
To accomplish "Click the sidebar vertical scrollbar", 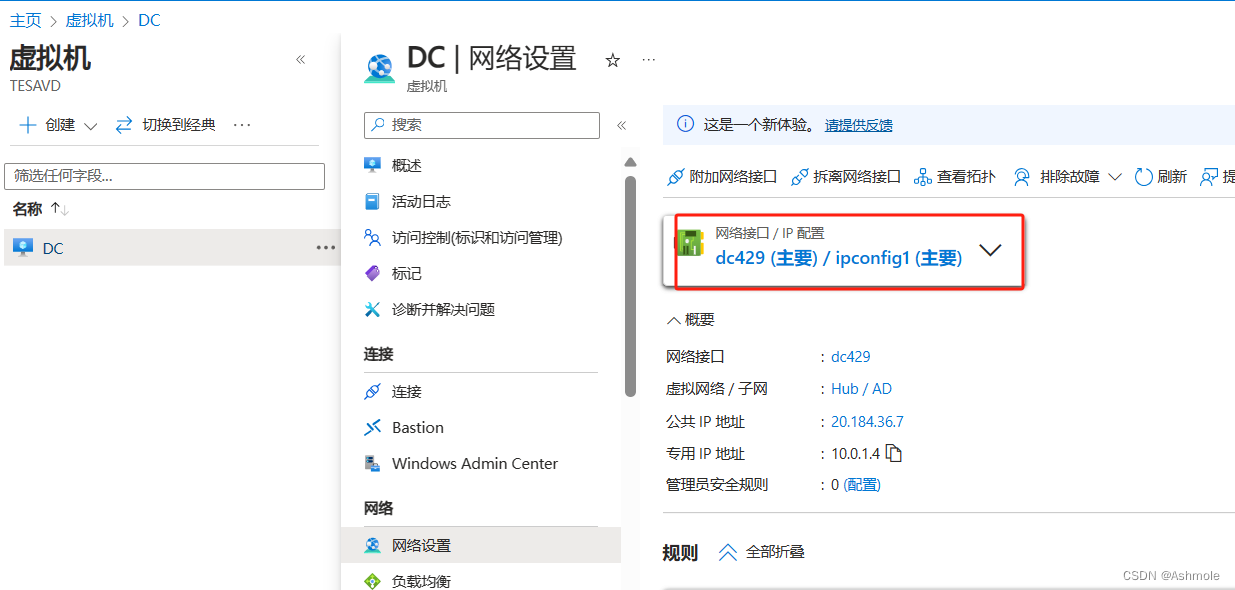I will coord(630,285).
